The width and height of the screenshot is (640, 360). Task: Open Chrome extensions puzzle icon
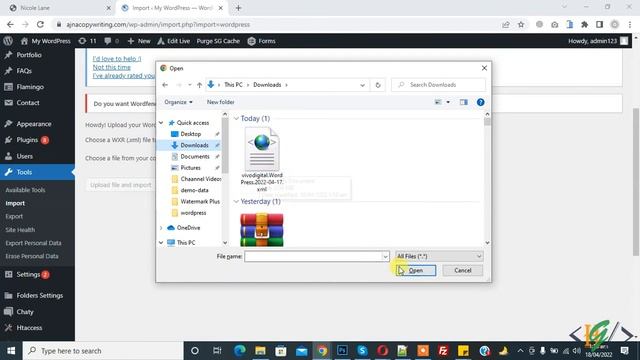coord(584,24)
